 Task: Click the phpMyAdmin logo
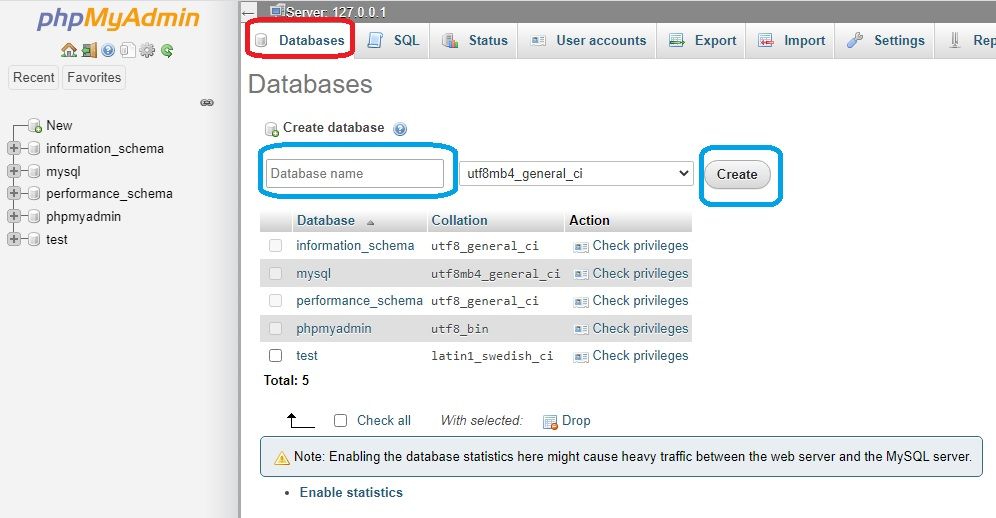coord(118,18)
